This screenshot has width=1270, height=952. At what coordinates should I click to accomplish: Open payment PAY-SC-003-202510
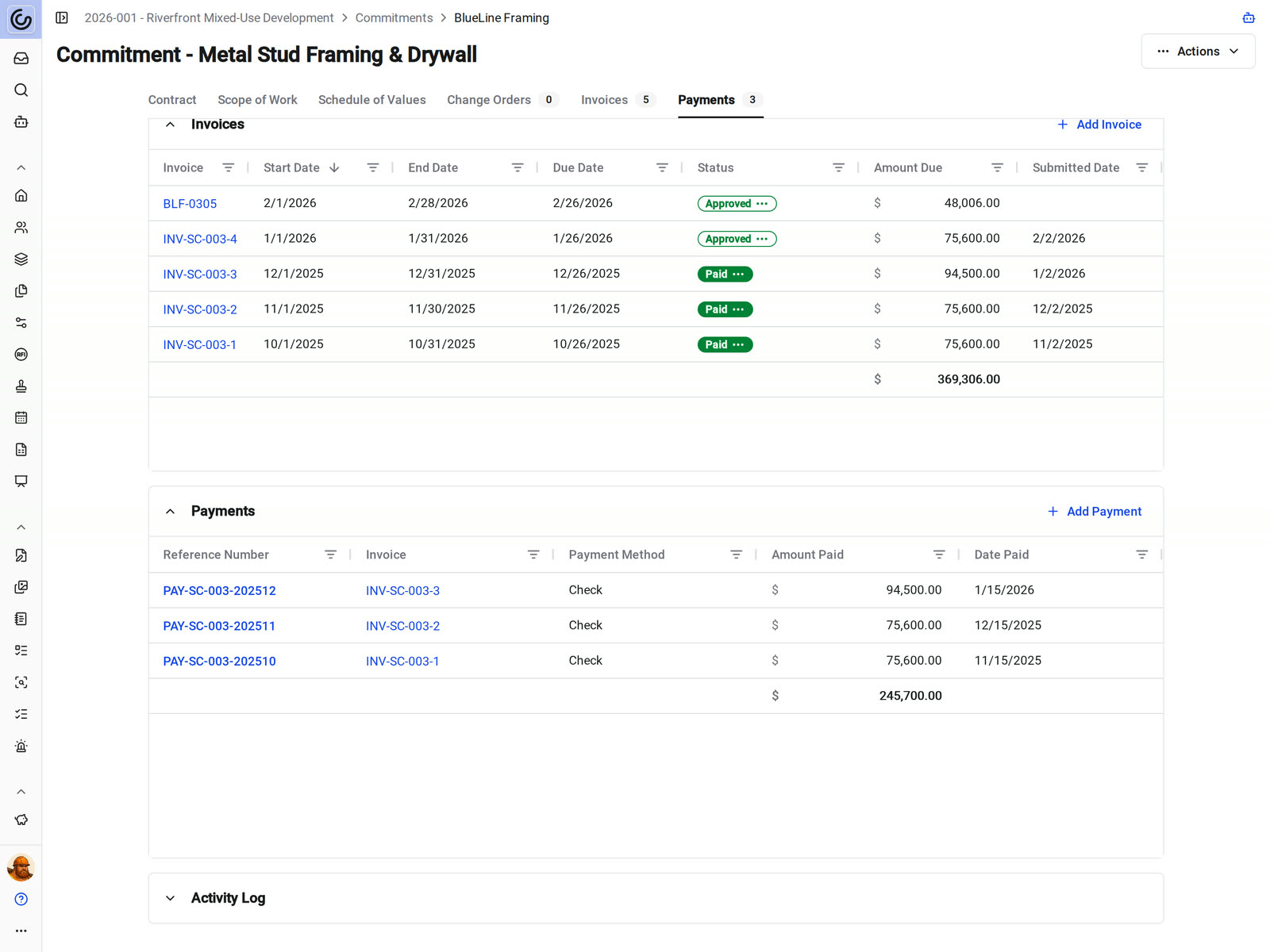(x=219, y=662)
